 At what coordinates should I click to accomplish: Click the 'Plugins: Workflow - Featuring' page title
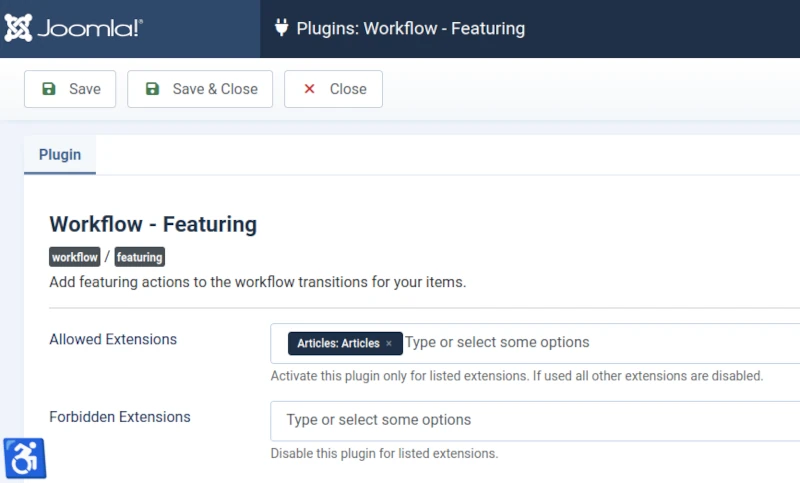(411, 28)
